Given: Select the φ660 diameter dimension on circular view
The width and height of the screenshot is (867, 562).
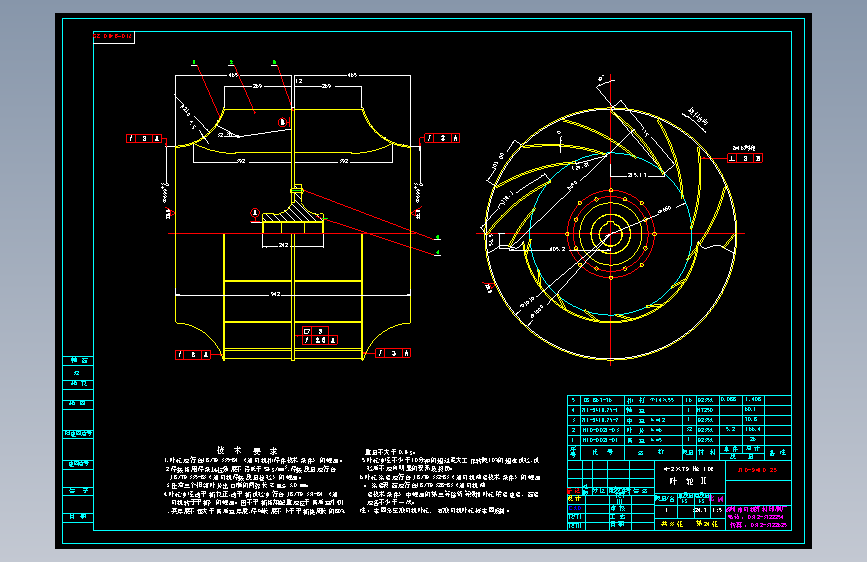Looking at the screenshot, I should click(x=664, y=209).
